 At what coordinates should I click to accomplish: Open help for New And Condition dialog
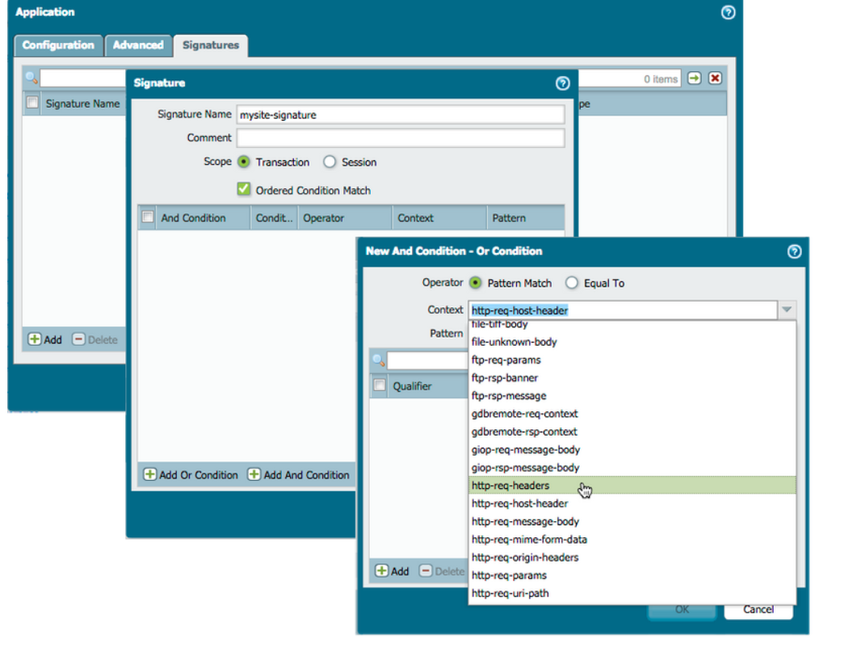[x=794, y=251]
